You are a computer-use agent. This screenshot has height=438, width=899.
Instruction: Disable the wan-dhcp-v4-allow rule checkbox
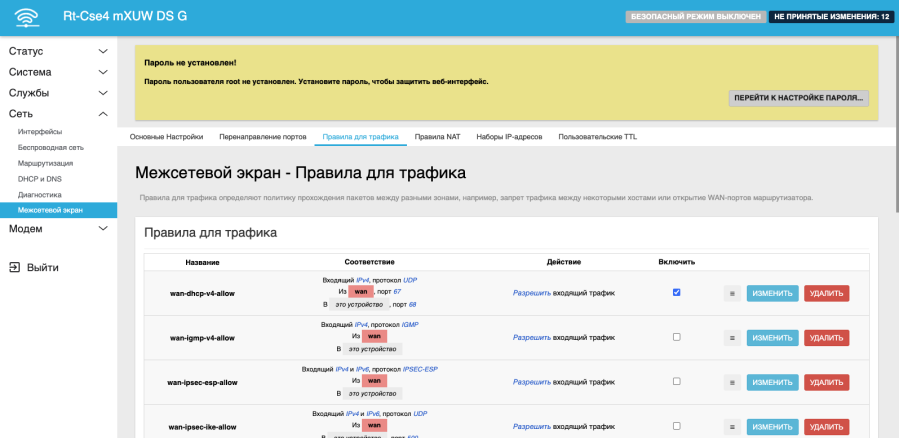point(677,293)
